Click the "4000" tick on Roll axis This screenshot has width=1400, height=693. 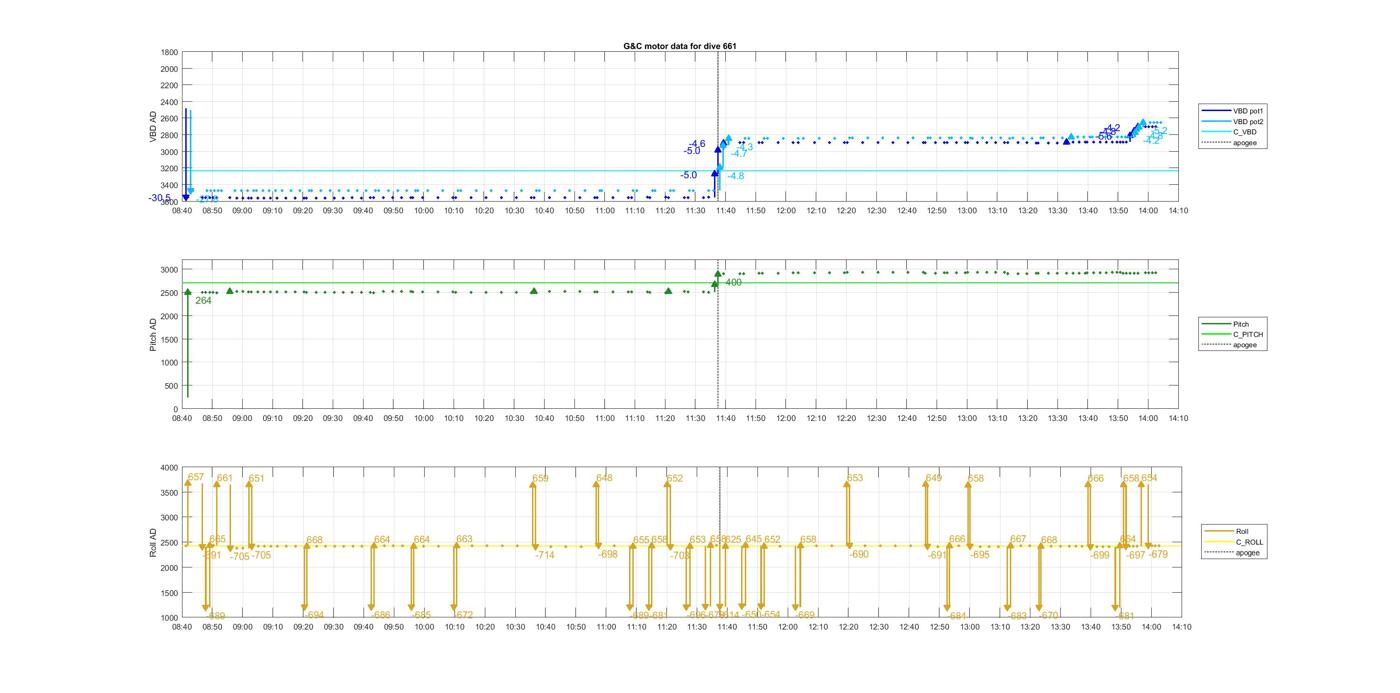[x=169, y=467]
